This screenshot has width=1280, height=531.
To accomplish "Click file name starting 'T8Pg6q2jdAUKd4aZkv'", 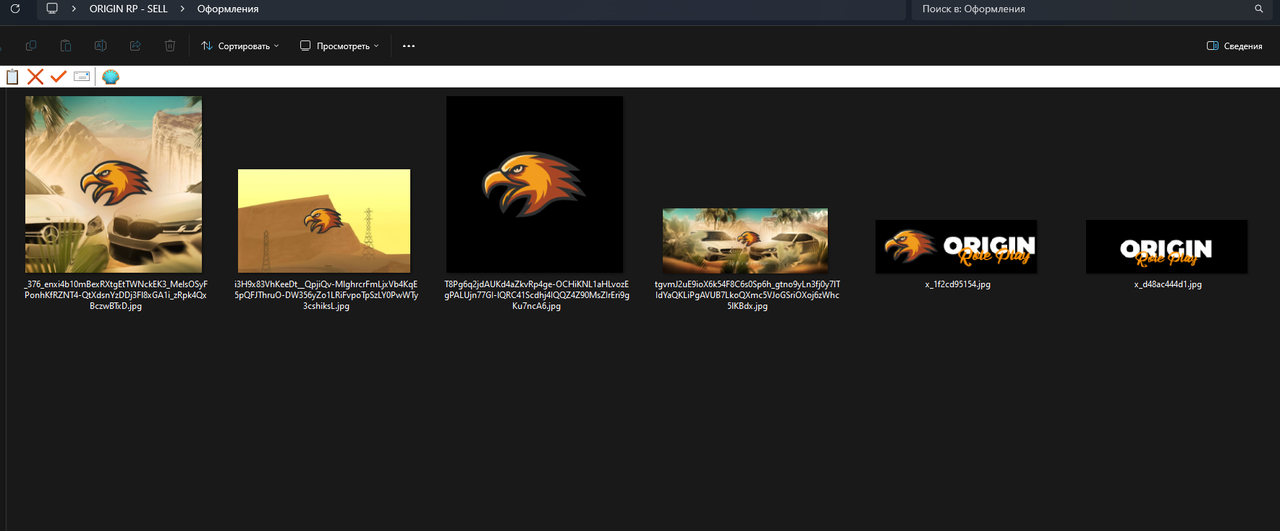I will (x=536, y=295).
